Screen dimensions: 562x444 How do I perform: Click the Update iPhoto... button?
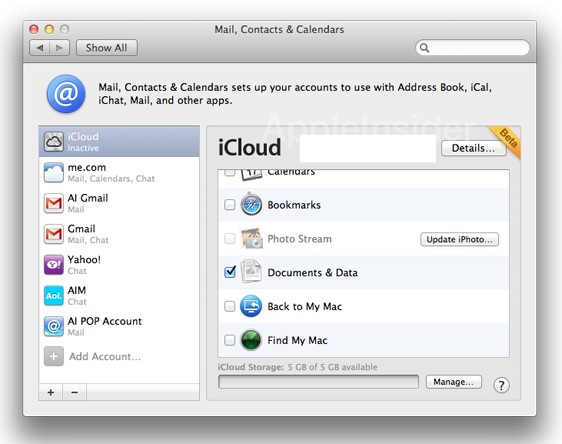tap(459, 239)
